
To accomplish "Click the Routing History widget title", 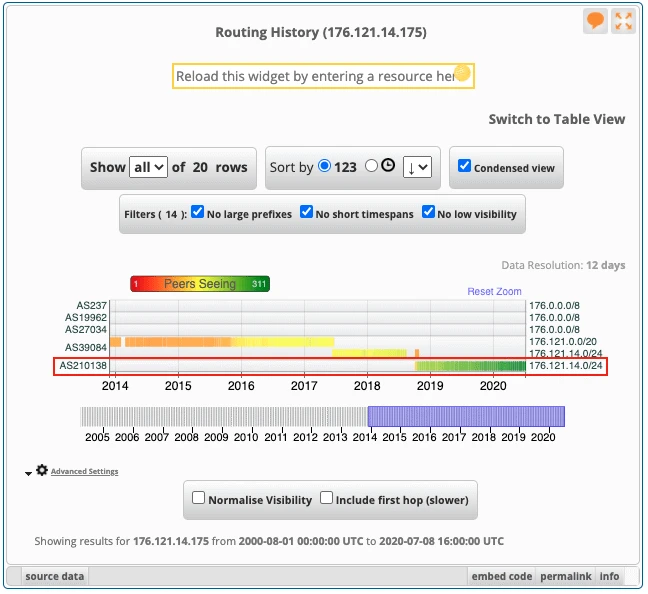I will [321, 32].
